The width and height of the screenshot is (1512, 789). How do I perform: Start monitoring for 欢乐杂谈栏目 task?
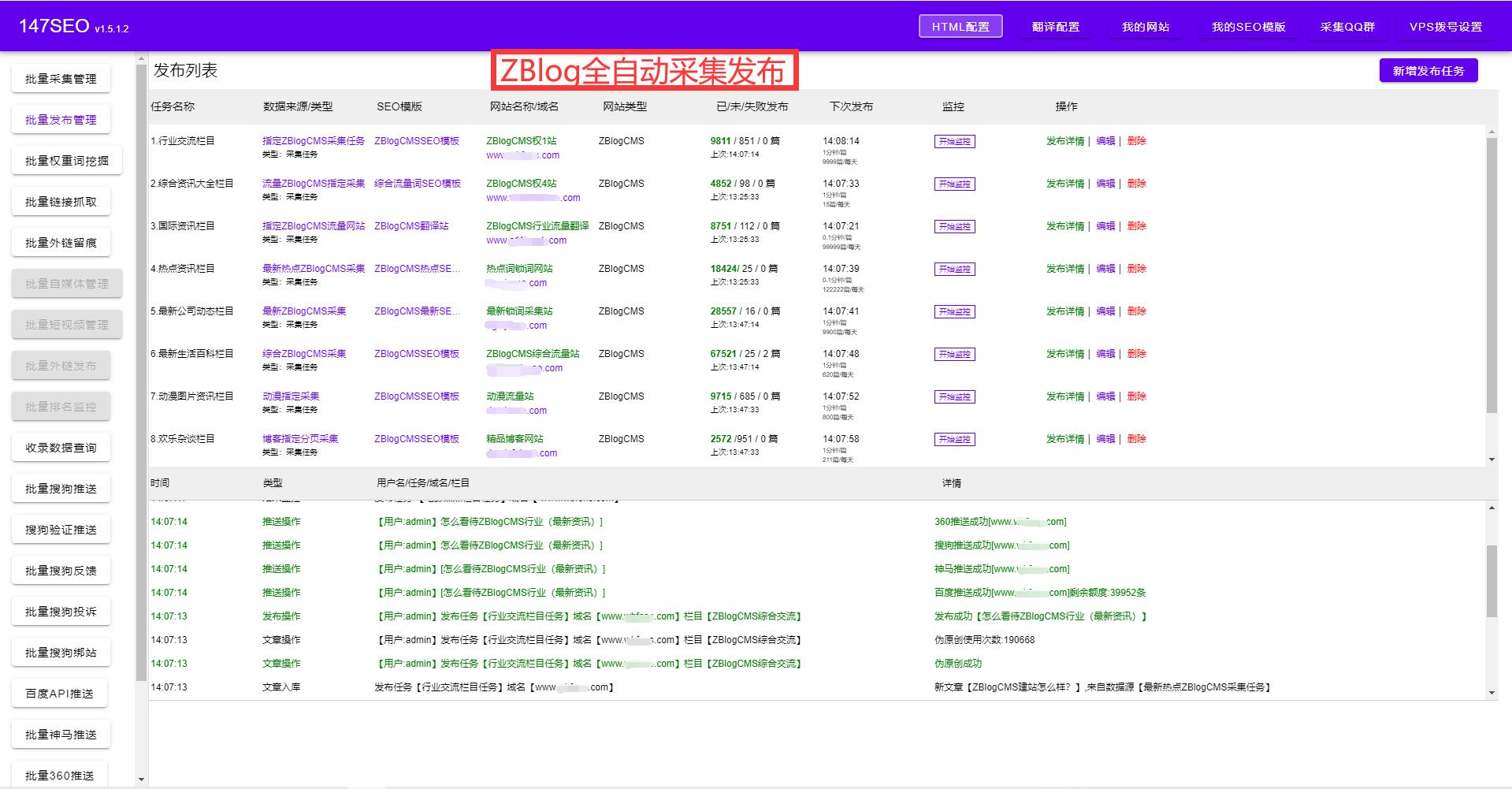(x=954, y=440)
